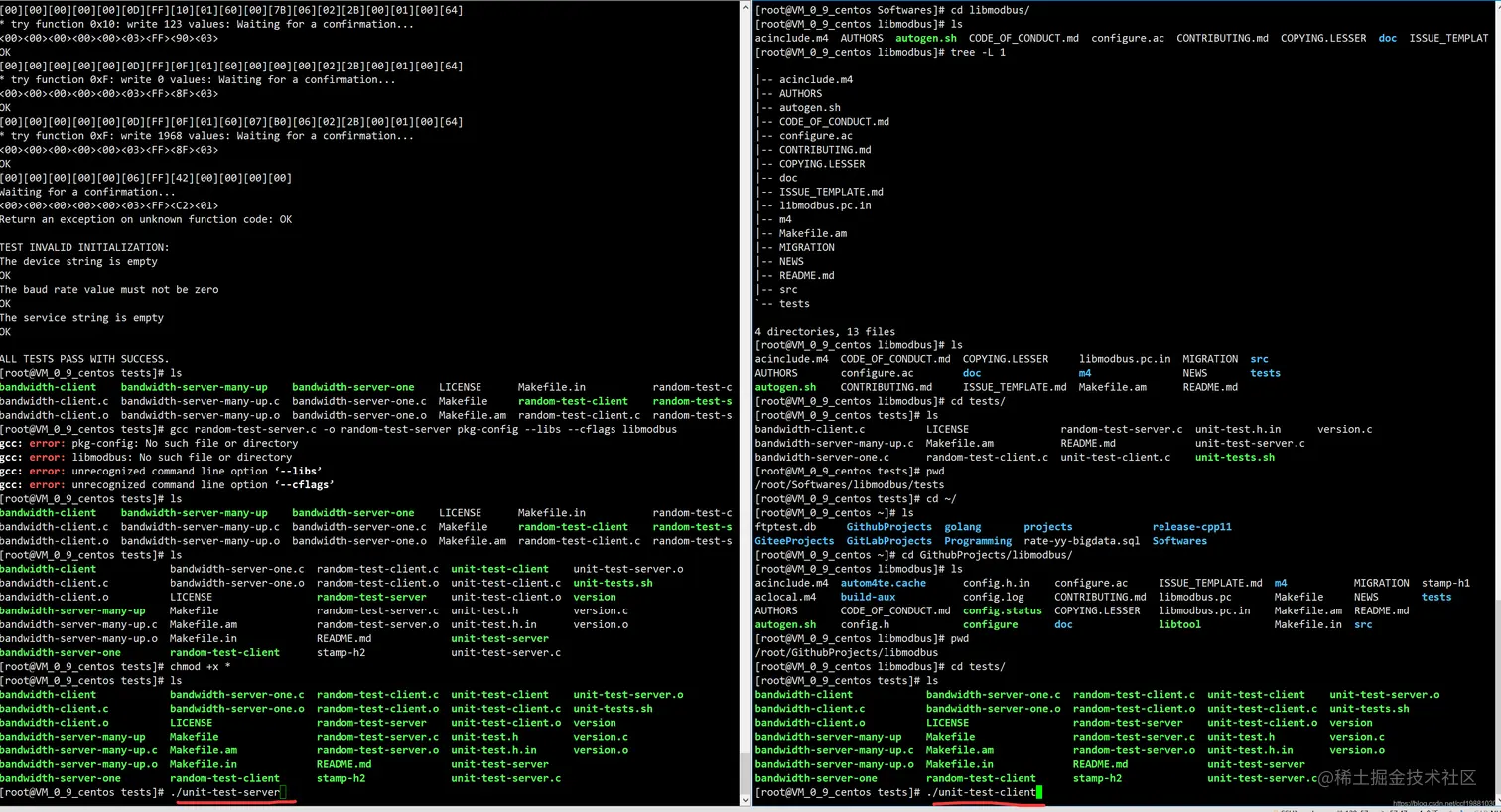Click 'GiteeProjects' directory in home listing

tap(795, 541)
